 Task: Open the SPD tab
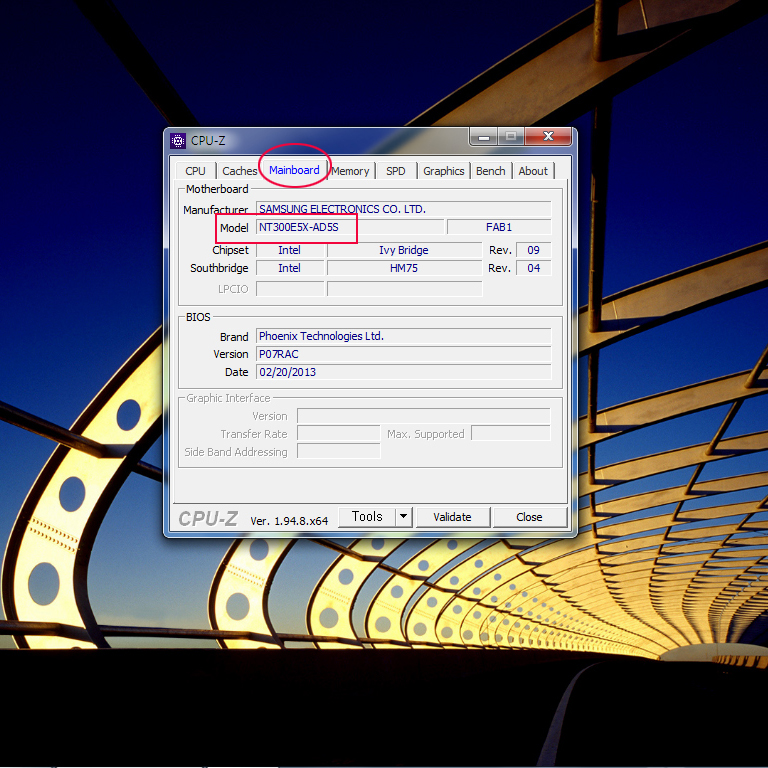(396, 171)
